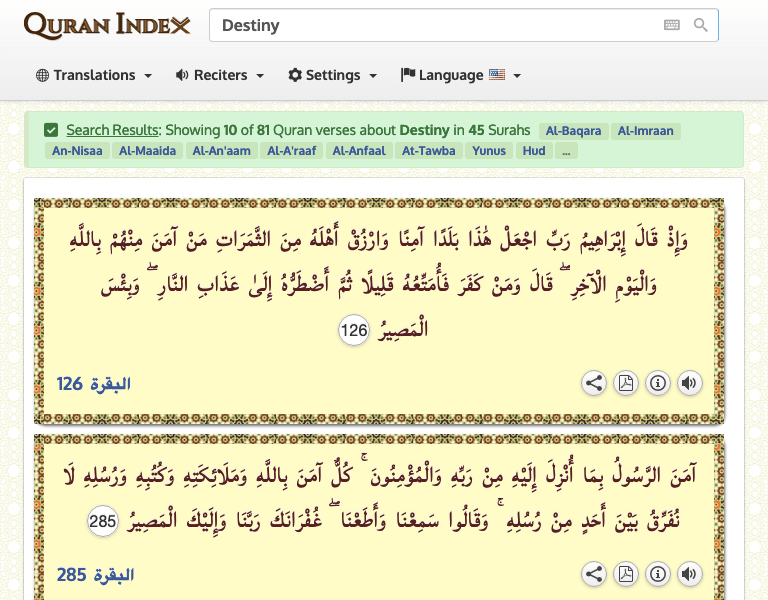Toggle the Search Results checkbox

coord(51,130)
